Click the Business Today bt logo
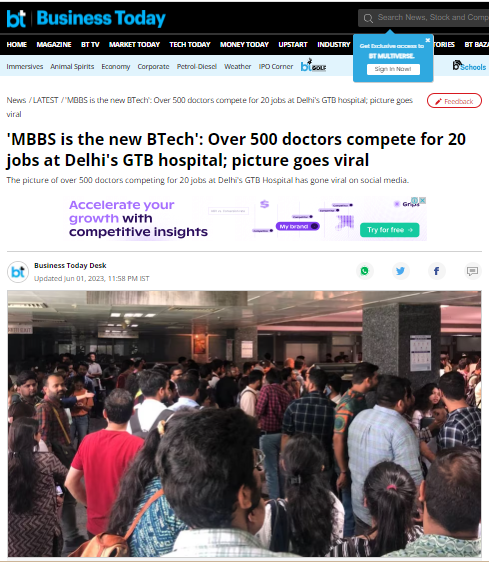 click(x=16, y=19)
